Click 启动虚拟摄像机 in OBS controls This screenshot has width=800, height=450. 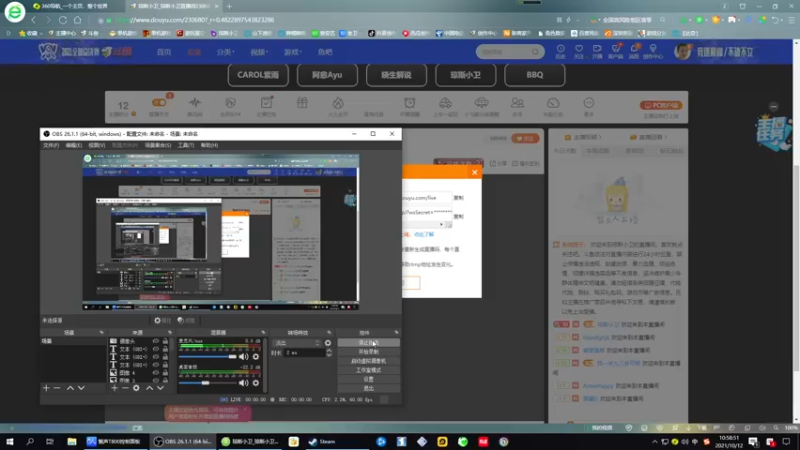click(x=368, y=361)
